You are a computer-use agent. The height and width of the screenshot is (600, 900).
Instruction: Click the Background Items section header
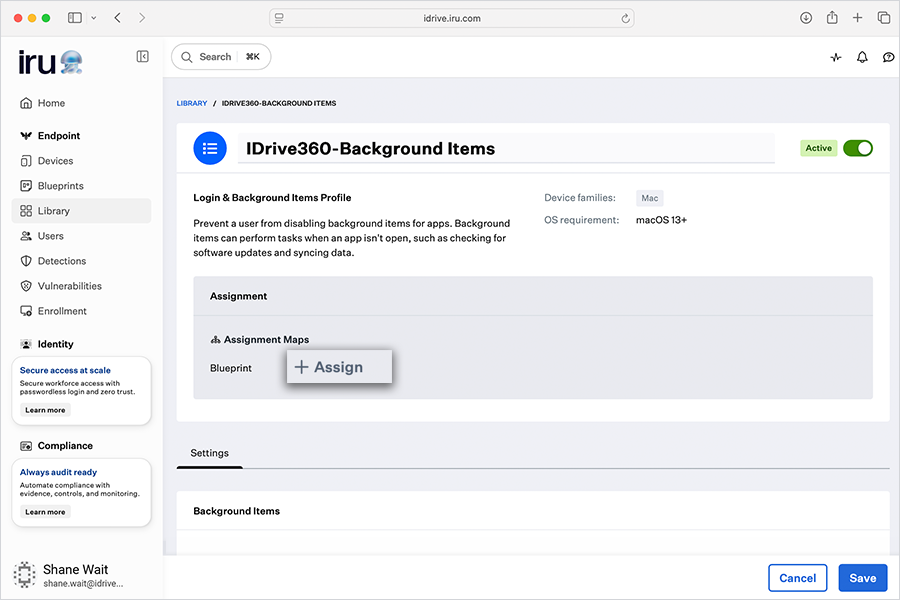236,511
